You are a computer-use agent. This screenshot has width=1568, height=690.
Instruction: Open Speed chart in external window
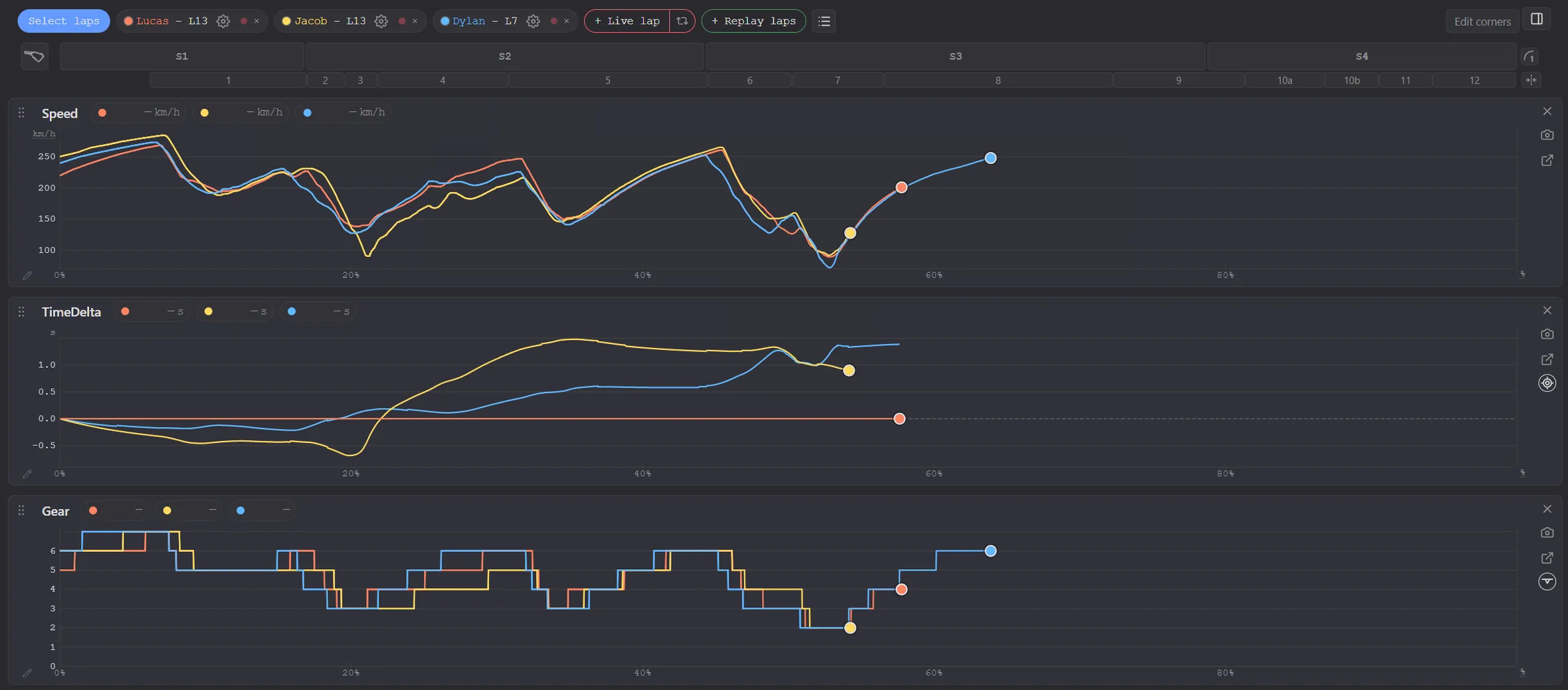(1547, 161)
